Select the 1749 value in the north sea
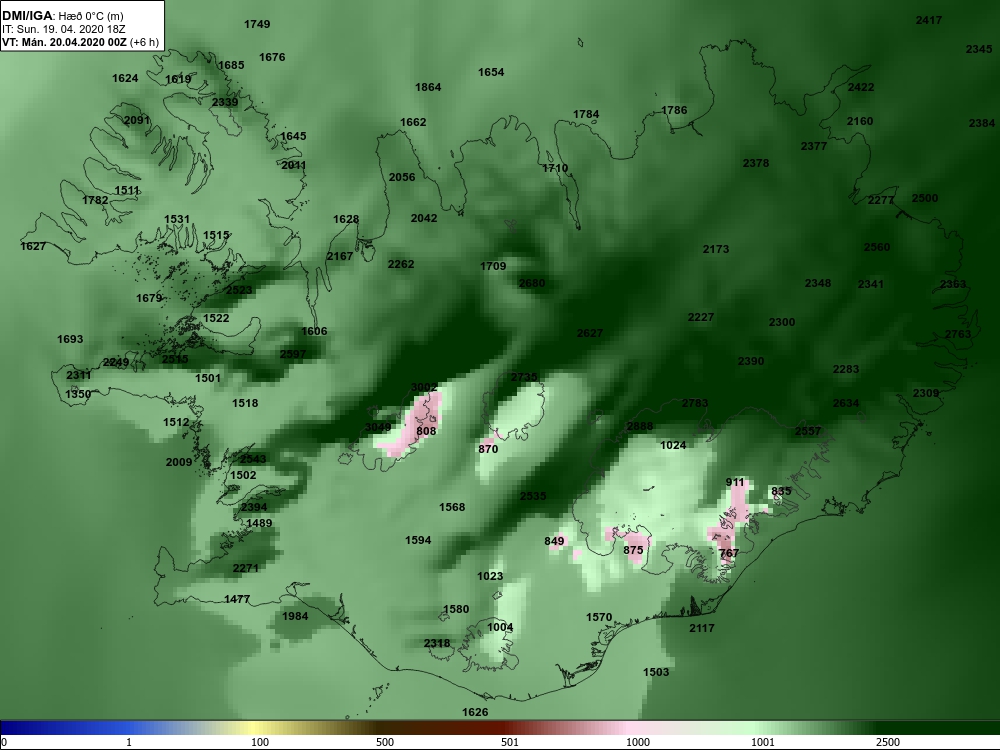 [257, 24]
